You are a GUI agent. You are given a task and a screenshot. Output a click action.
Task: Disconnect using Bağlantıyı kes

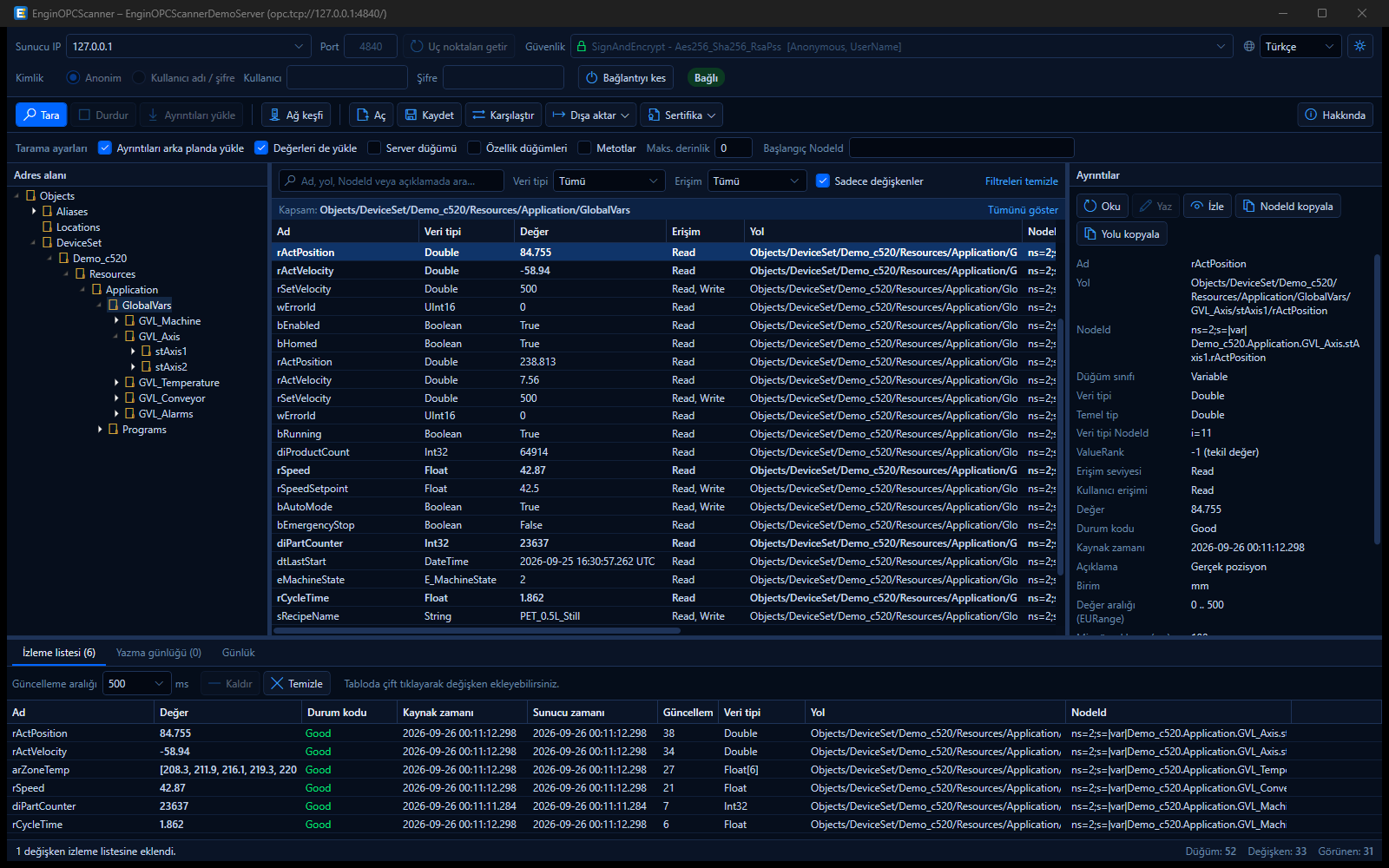pyautogui.click(x=626, y=77)
